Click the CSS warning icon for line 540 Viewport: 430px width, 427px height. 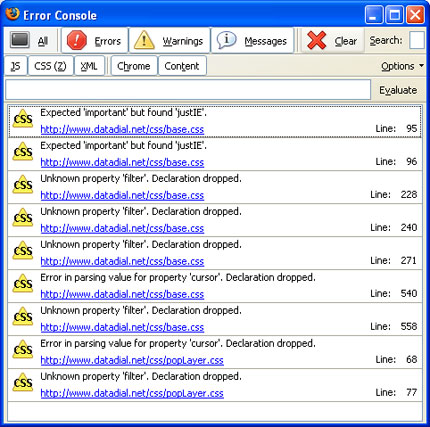tap(23, 284)
